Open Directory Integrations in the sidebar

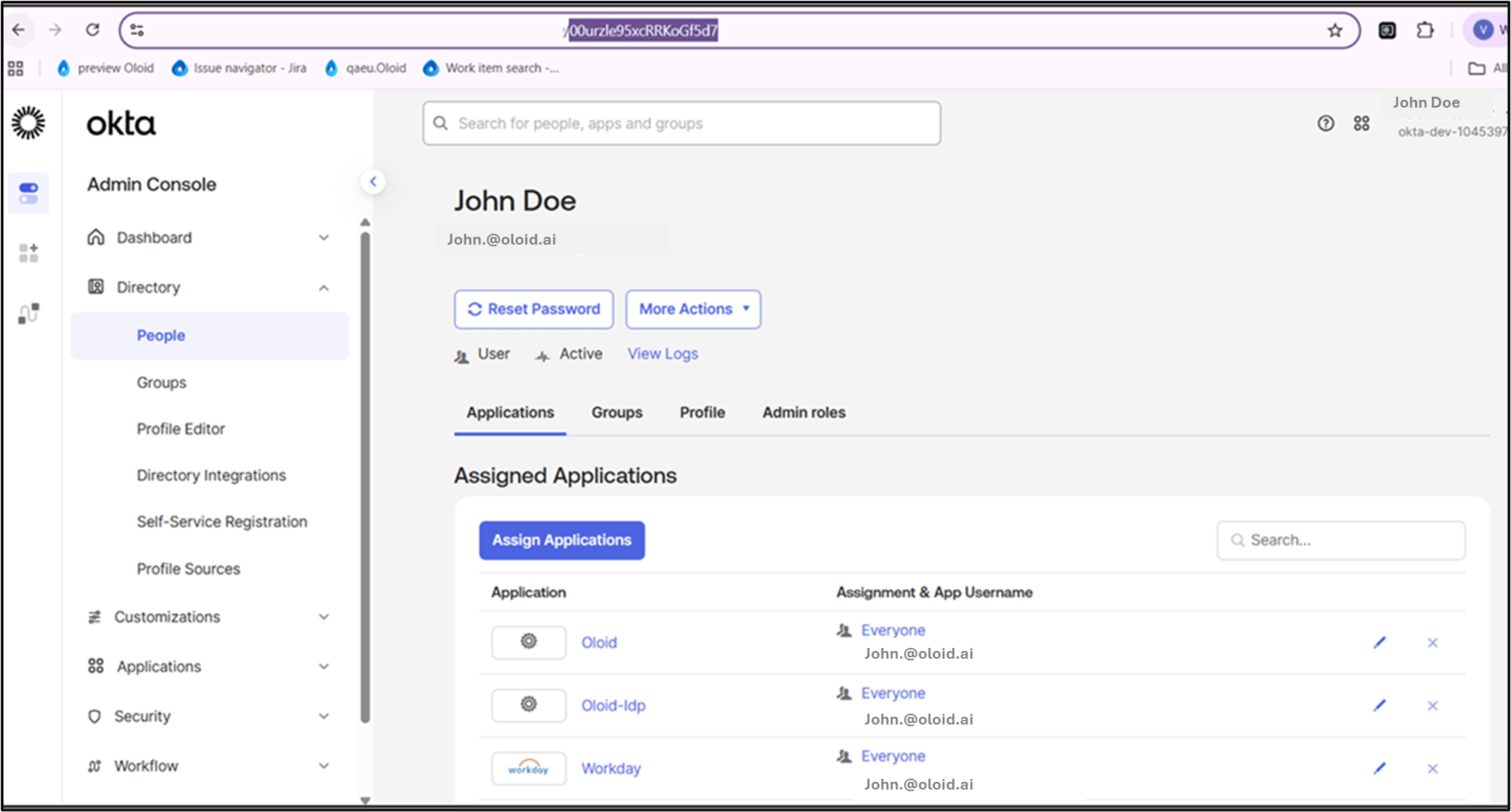click(x=211, y=475)
